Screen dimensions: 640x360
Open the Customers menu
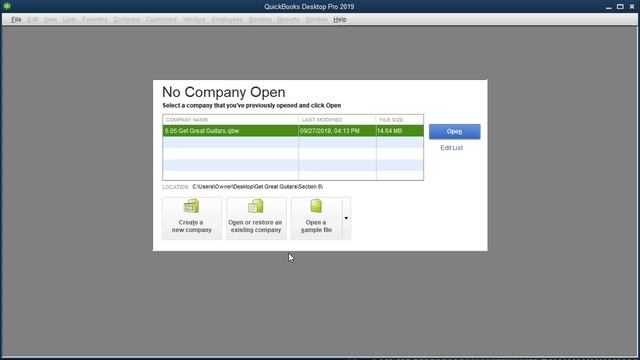tap(161, 19)
